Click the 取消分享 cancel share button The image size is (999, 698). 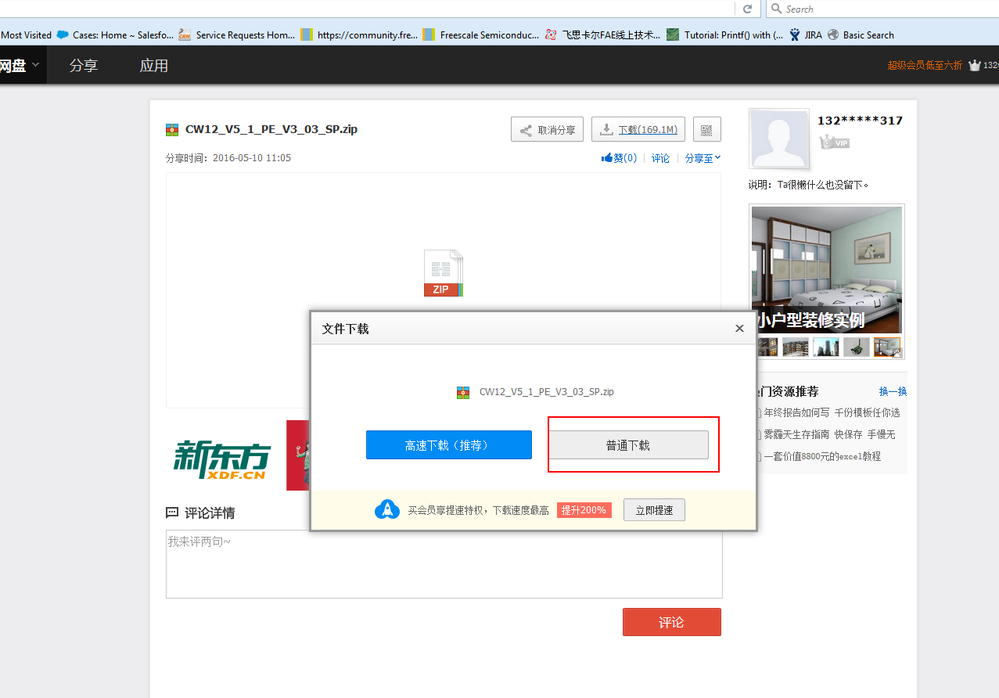click(x=547, y=129)
